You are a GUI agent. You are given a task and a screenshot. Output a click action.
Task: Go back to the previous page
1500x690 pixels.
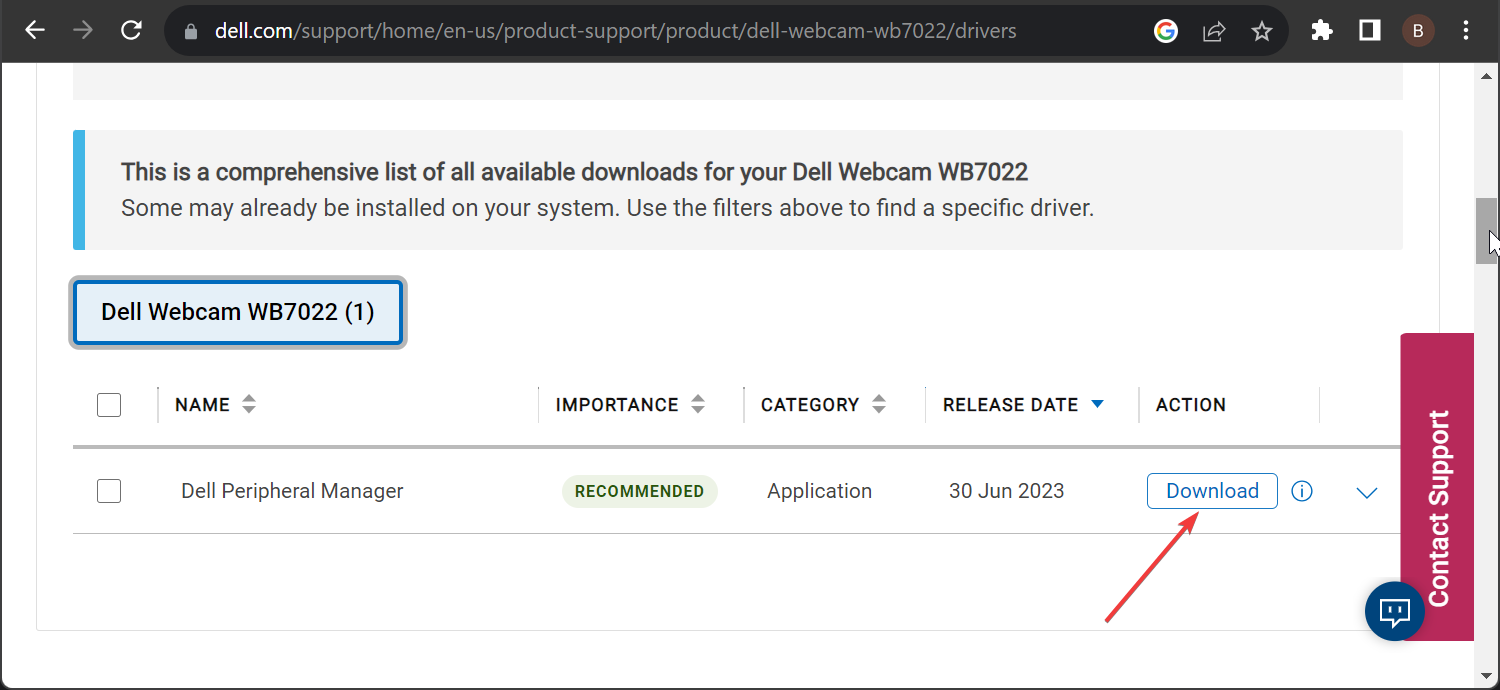(x=35, y=31)
